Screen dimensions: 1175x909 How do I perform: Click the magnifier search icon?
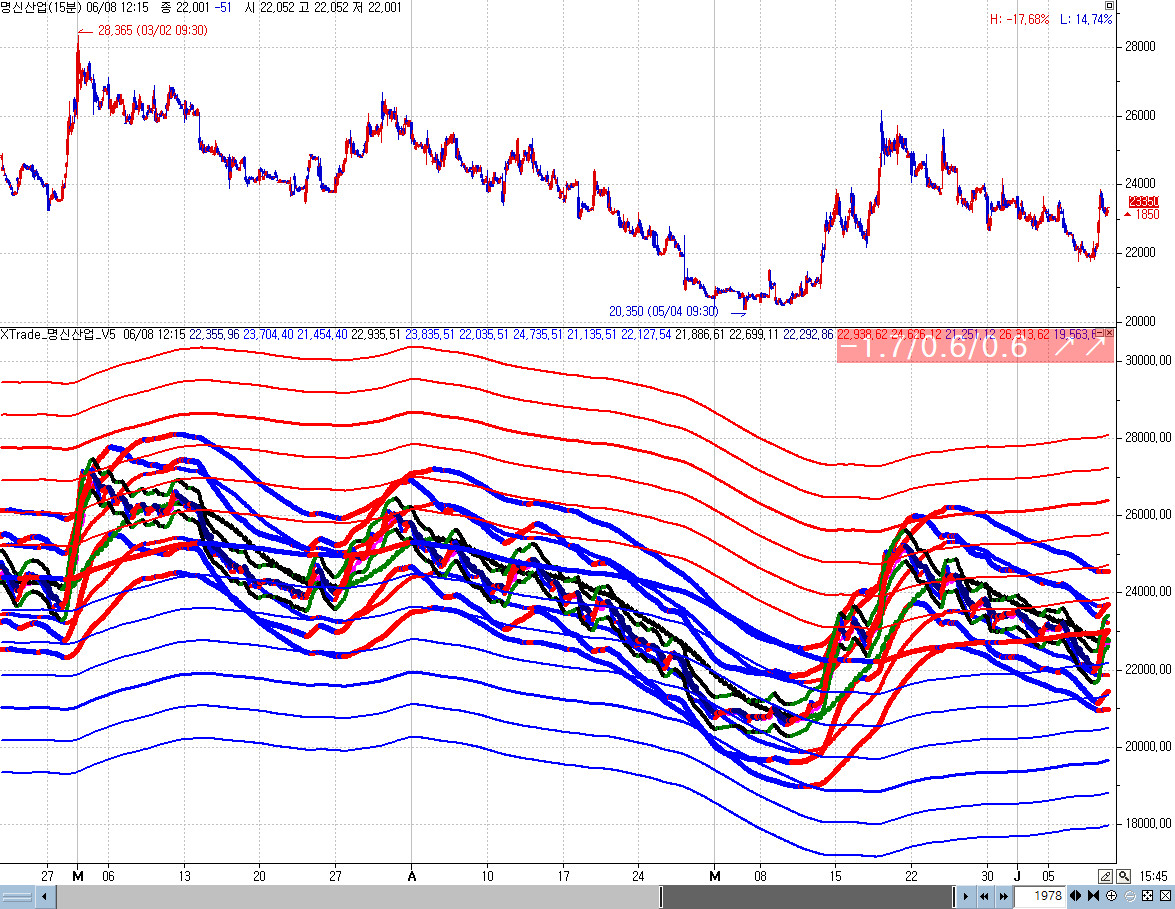point(1123,876)
